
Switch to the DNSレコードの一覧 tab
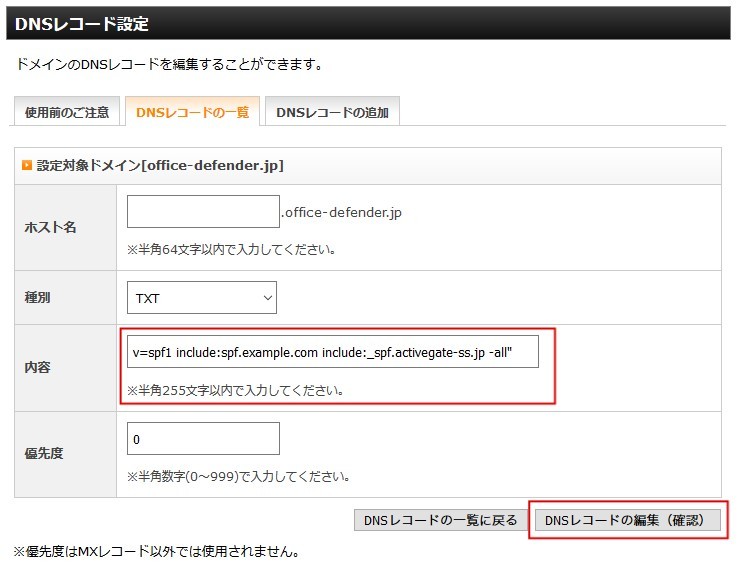[x=192, y=112]
